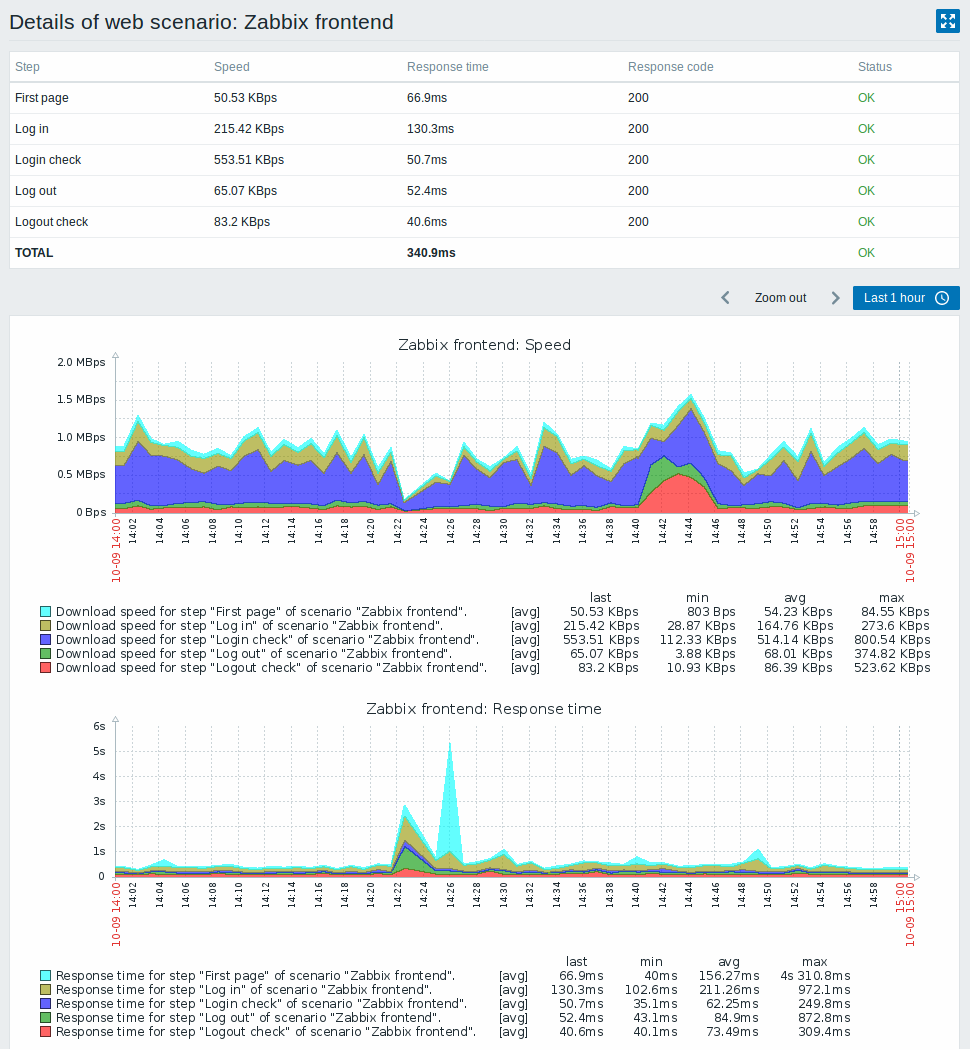
Task: Open the Last 1 hour time selector
Action: (x=906, y=298)
